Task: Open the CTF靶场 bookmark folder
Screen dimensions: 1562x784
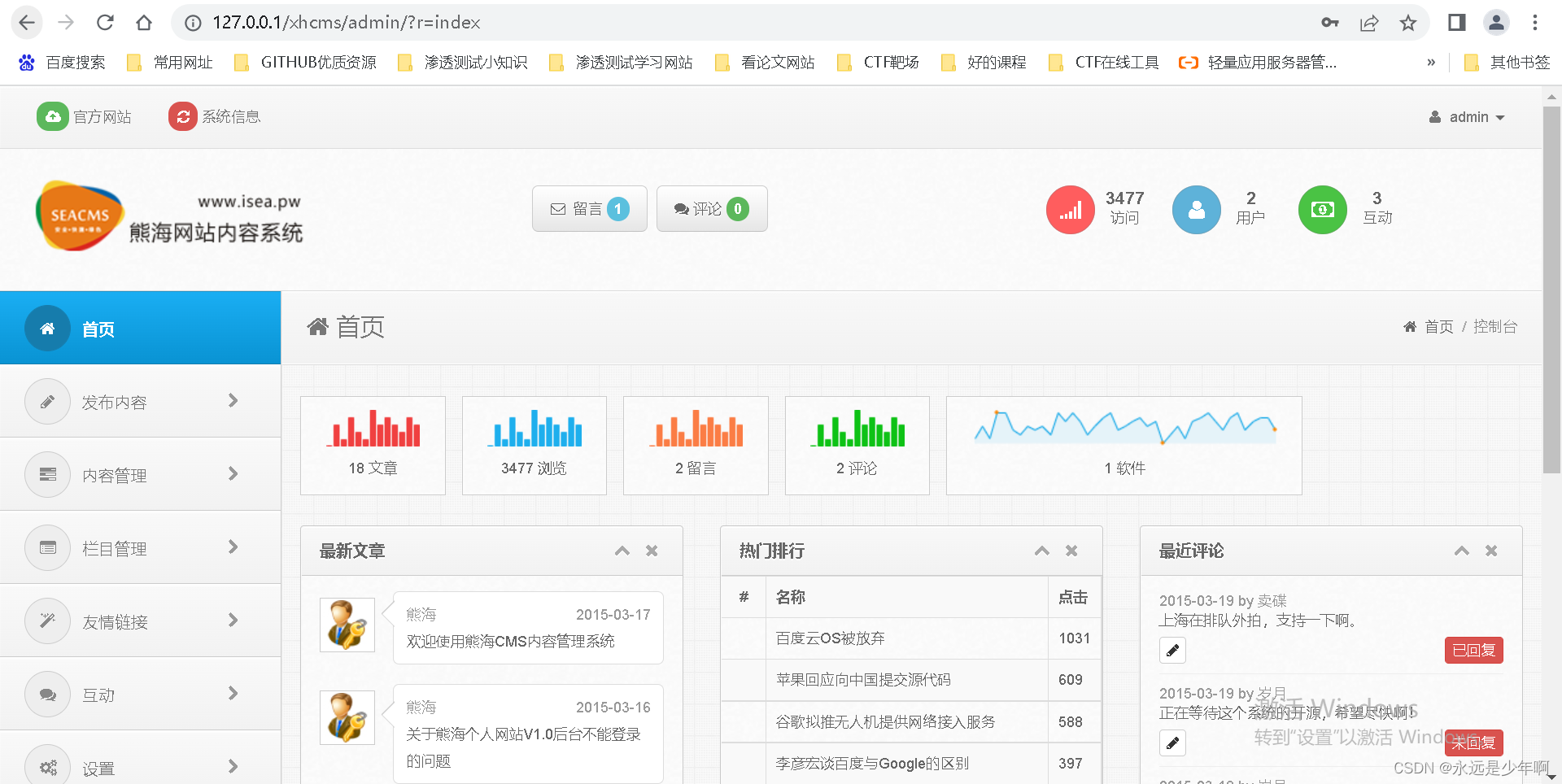Action: (x=879, y=63)
